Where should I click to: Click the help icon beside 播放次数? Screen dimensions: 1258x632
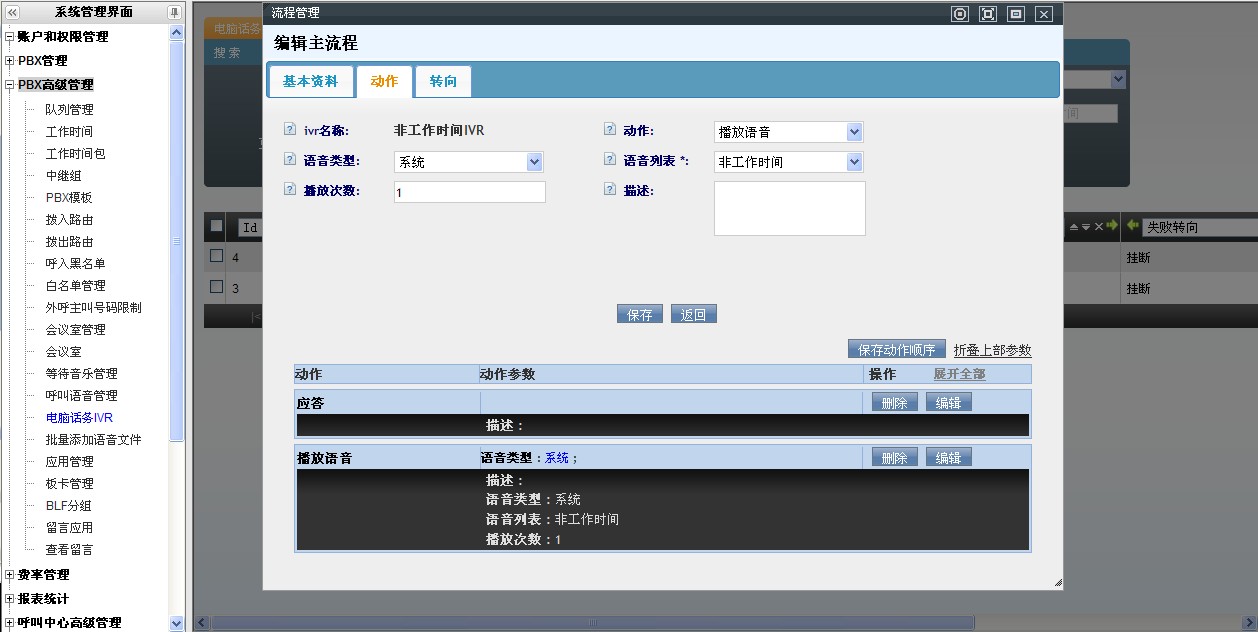click(290, 190)
